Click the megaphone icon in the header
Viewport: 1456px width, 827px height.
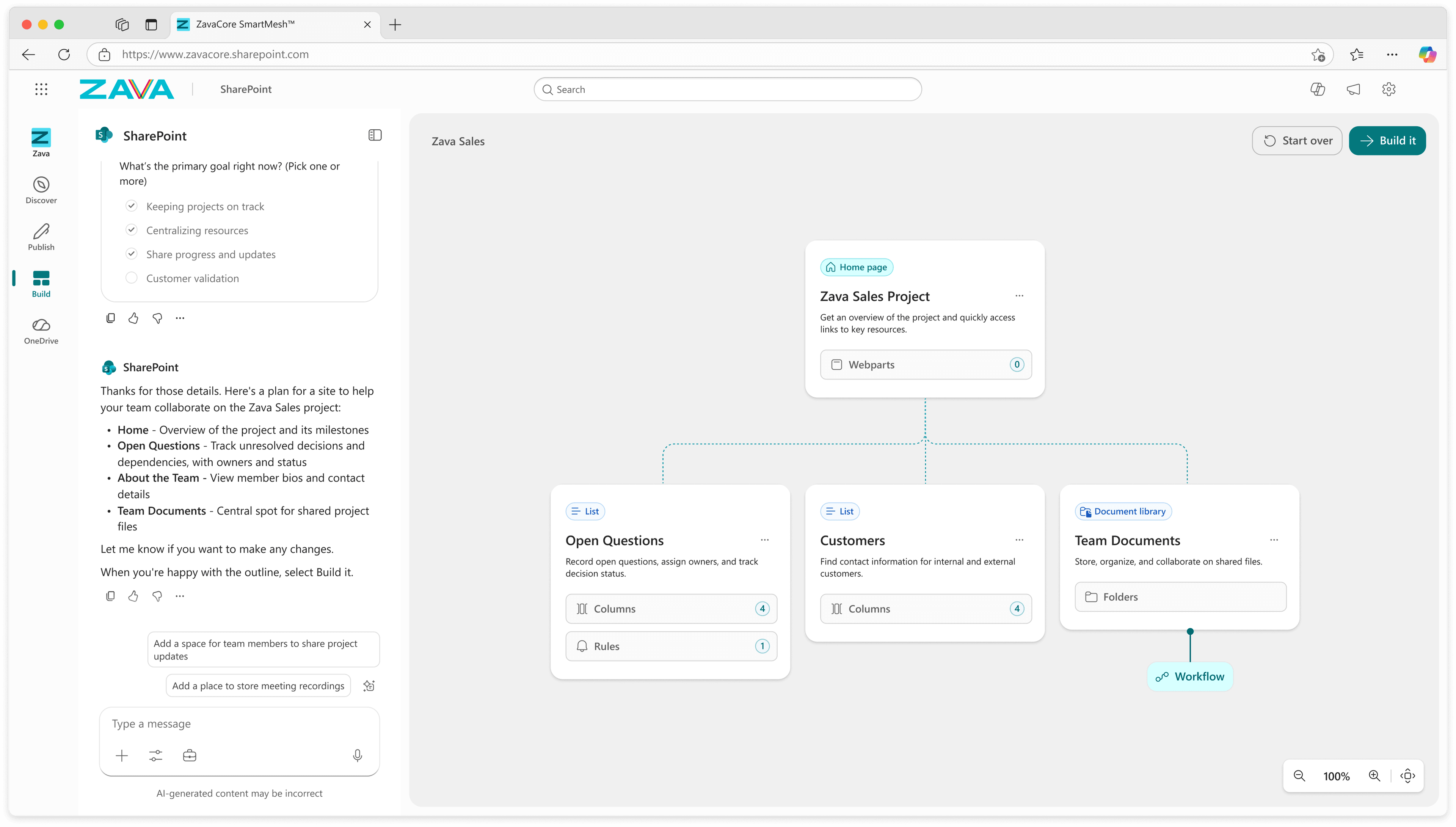1353,89
